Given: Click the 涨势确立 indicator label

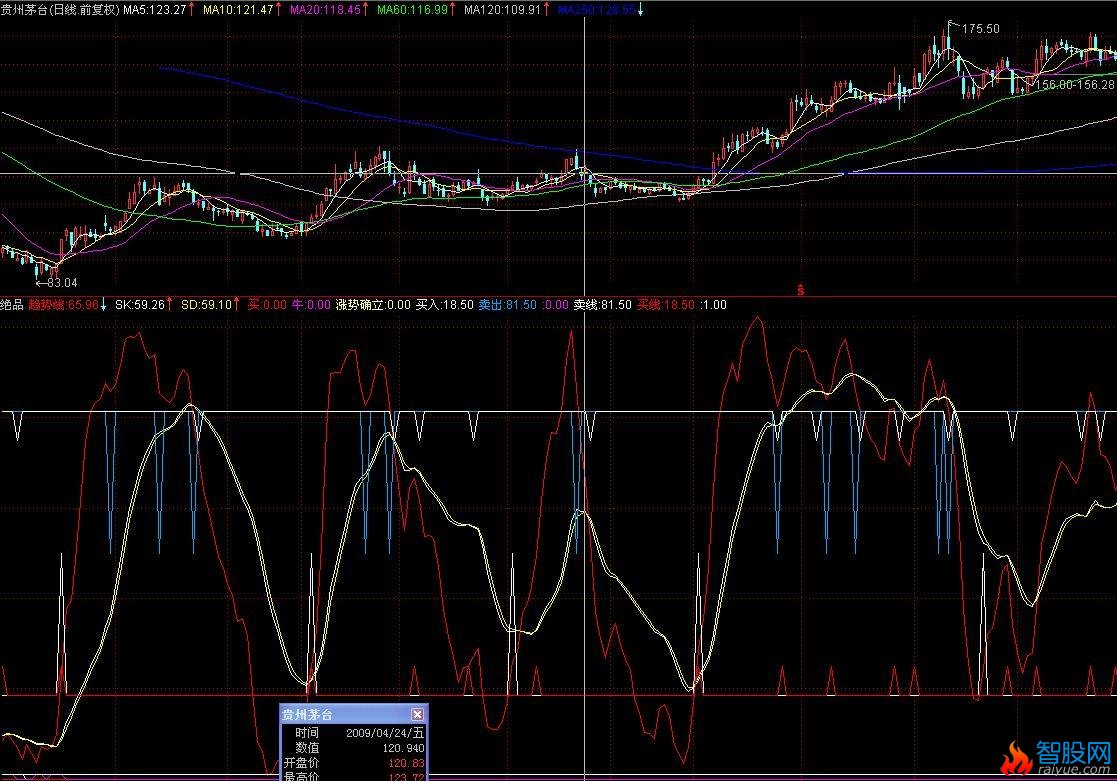Looking at the screenshot, I should pos(373,305).
